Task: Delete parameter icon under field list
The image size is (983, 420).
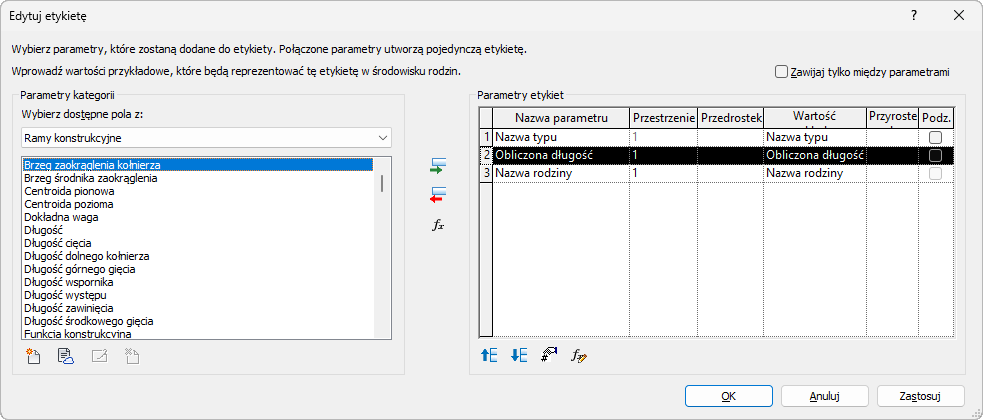Action: (x=132, y=356)
